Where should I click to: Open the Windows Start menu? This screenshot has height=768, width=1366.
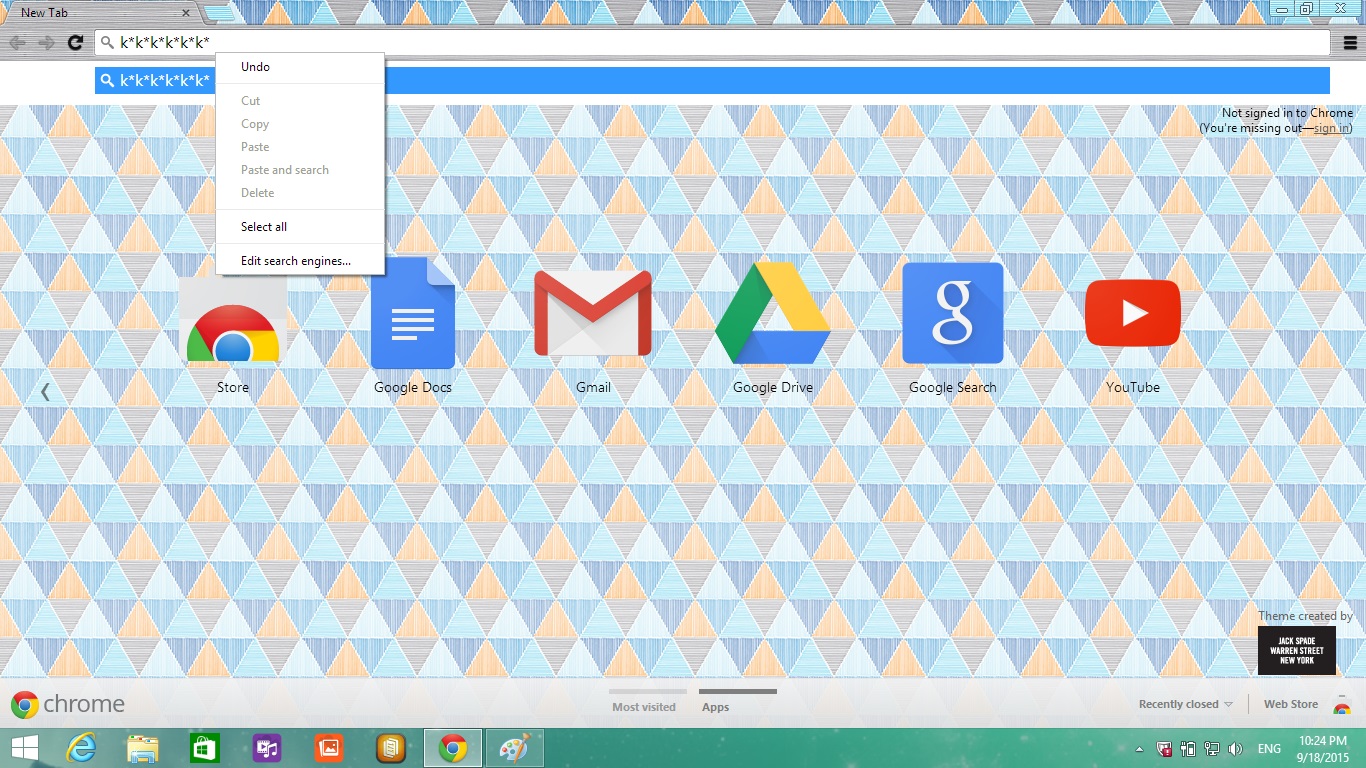(x=24, y=748)
